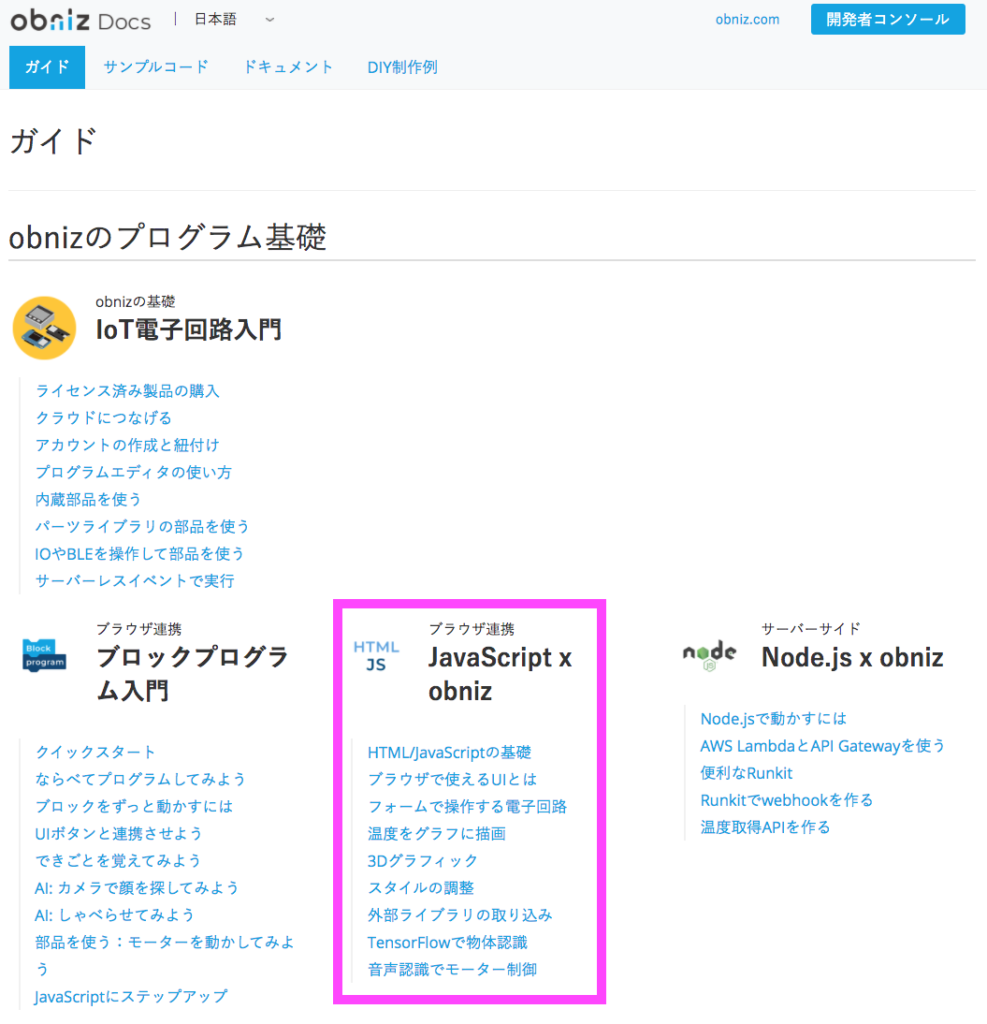This screenshot has height=1024, width=987.
Task: Open 外部ライブラリの取り込み link
Action: pyautogui.click(x=460, y=915)
